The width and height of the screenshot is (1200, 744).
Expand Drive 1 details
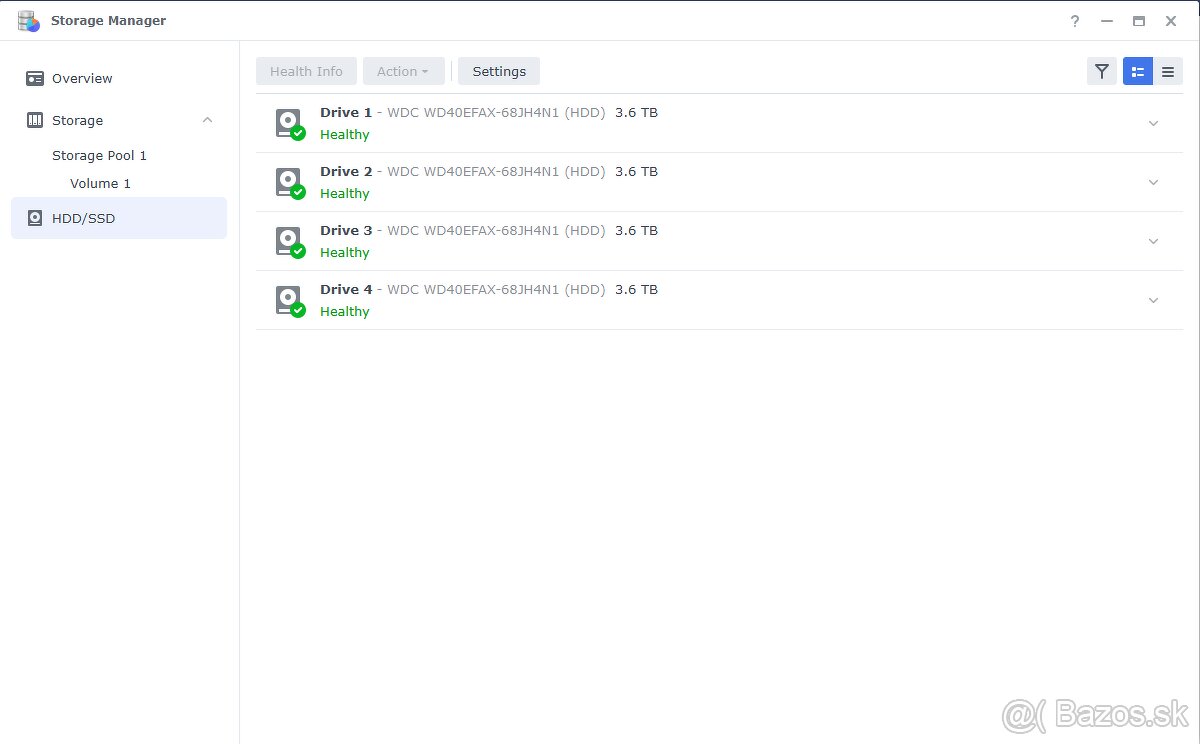click(1153, 122)
